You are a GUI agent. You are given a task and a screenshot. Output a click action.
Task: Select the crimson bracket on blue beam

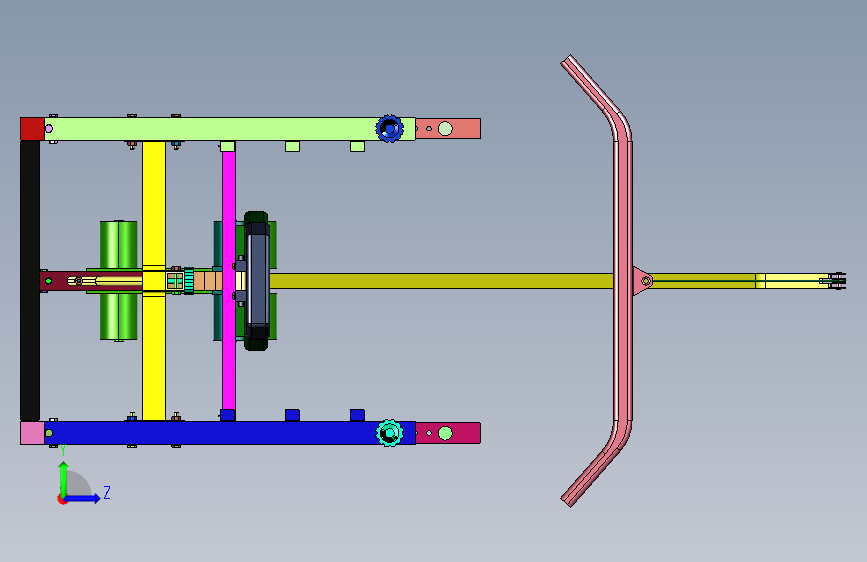click(x=448, y=433)
